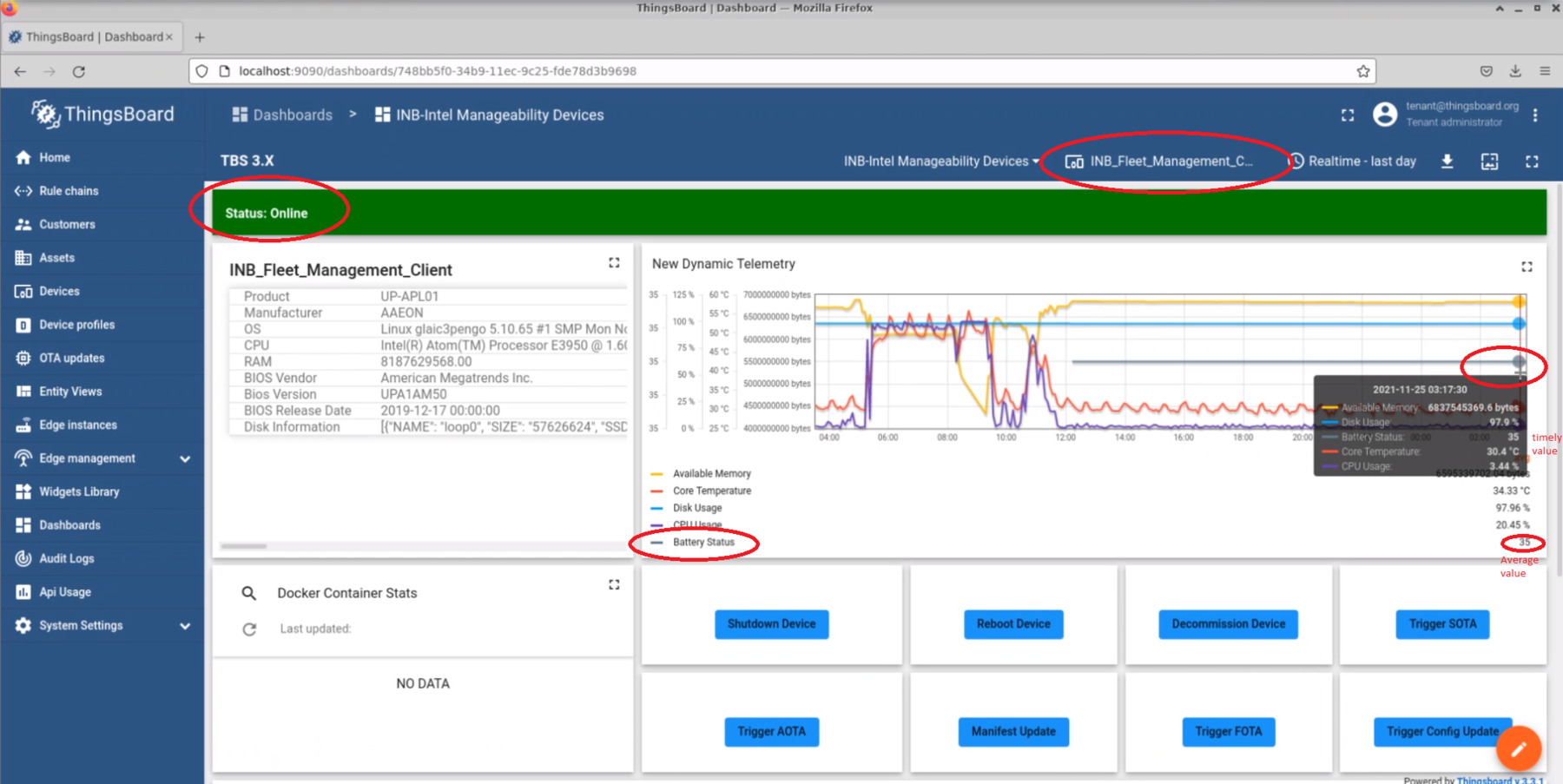Click the export dashboard download icon
Screen dimensions: 1563x784
[1448, 161]
